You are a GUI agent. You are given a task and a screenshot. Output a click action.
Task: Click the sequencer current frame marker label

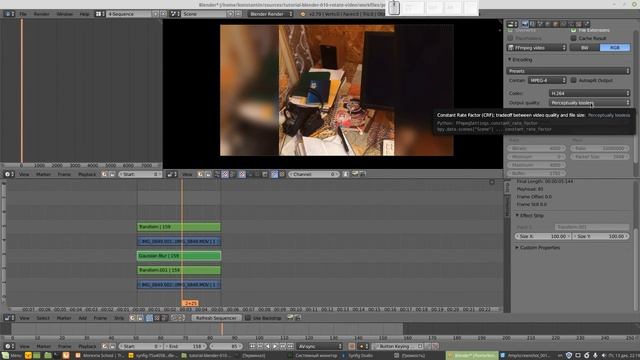(x=190, y=303)
